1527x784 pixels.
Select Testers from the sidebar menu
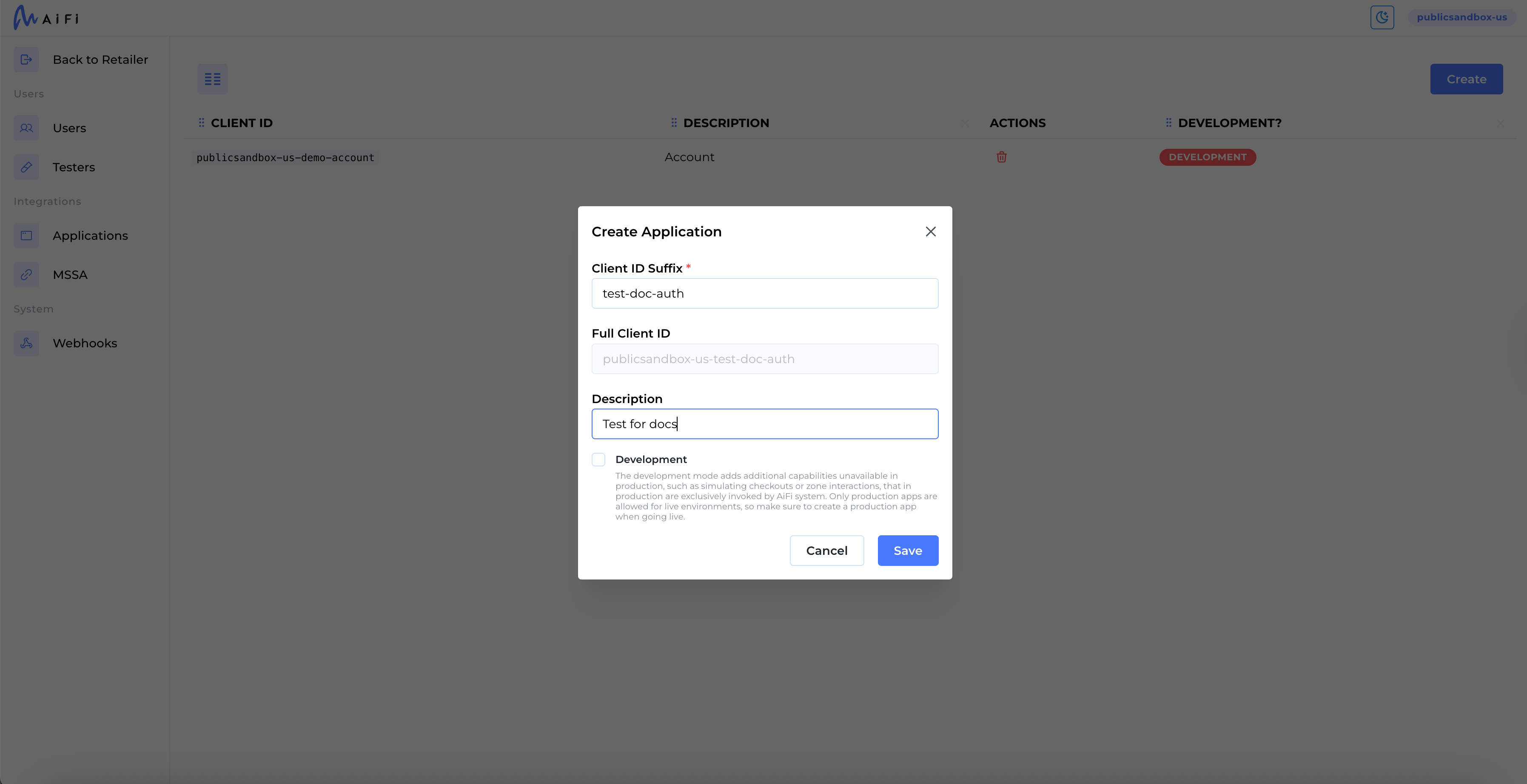point(74,167)
